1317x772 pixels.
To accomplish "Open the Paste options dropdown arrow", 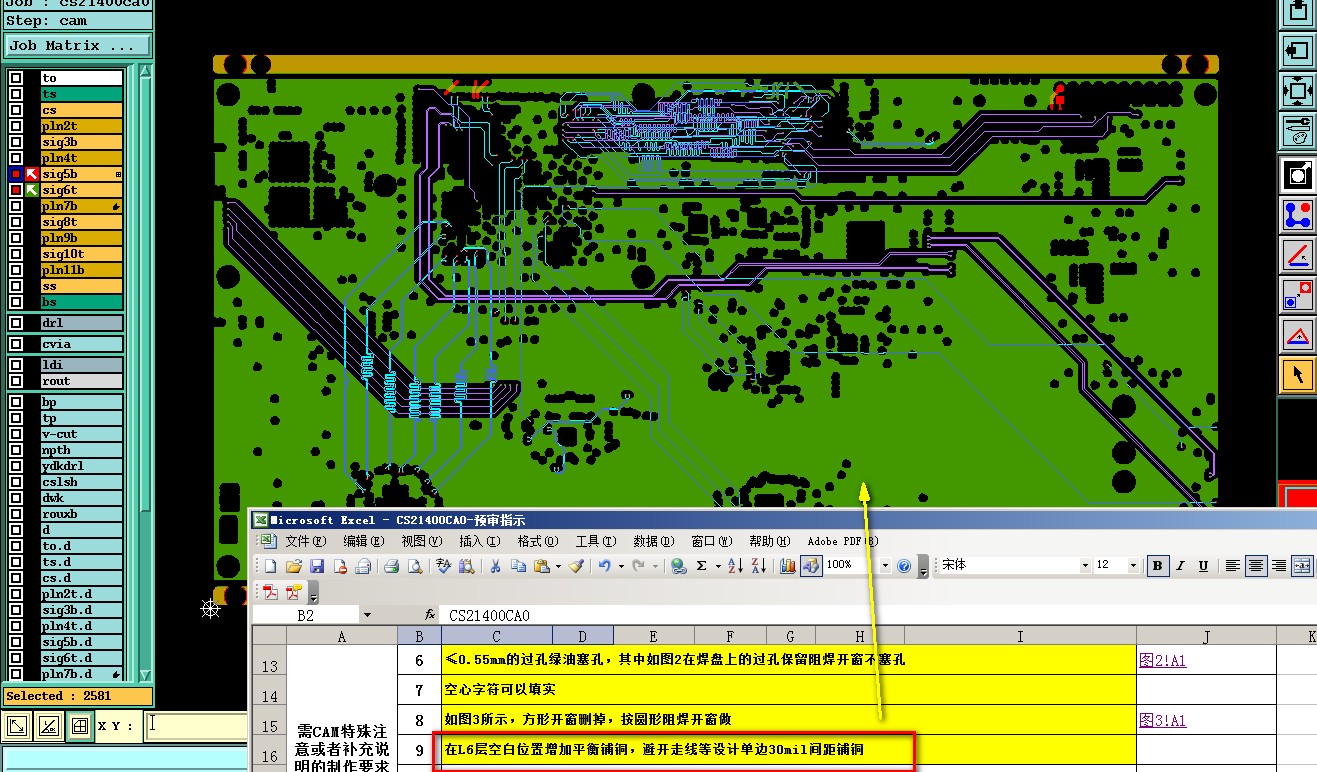I will [x=557, y=566].
